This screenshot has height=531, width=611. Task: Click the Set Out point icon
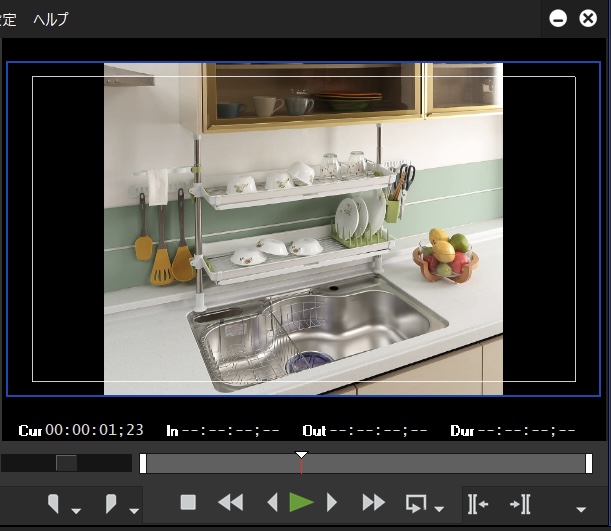click(112, 503)
